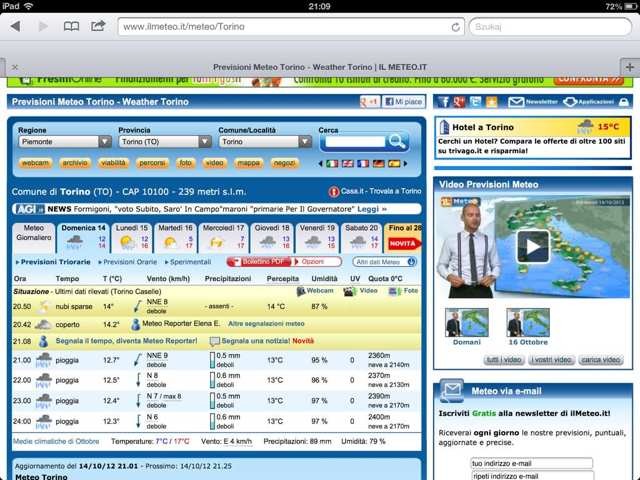Reload page via address bar refresh icon
Viewport: 640px width, 480px height.
(456, 27)
